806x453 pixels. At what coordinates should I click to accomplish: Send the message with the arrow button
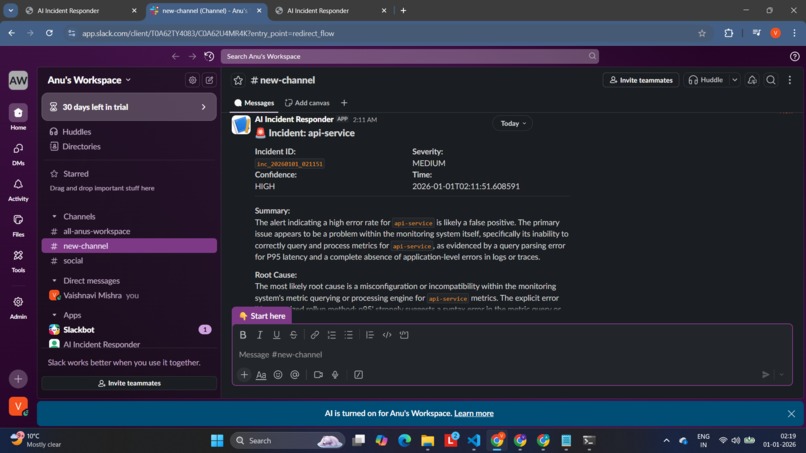tap(765, 375)
